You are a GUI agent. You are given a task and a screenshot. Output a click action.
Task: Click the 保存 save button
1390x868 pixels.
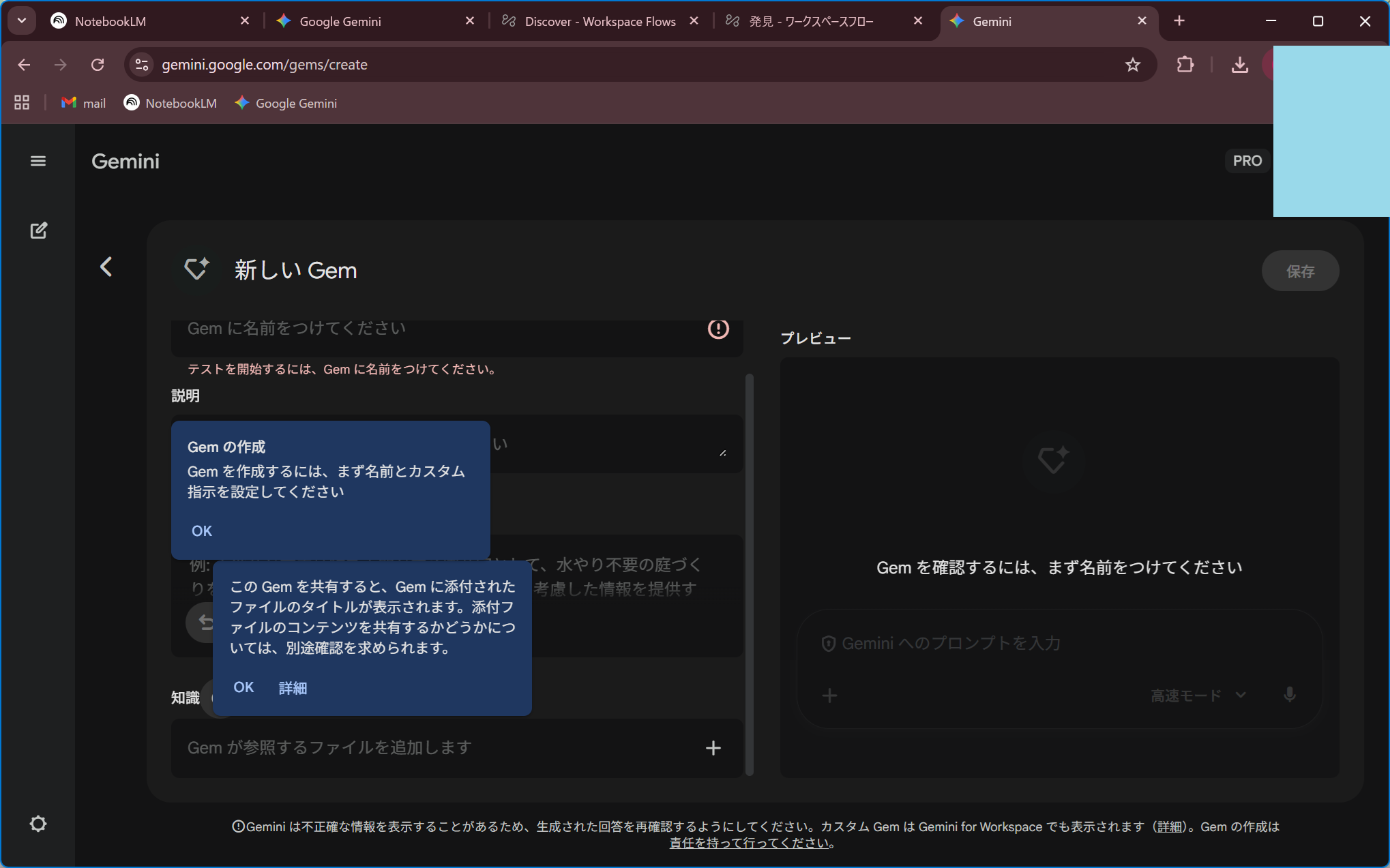[1300, 271]
